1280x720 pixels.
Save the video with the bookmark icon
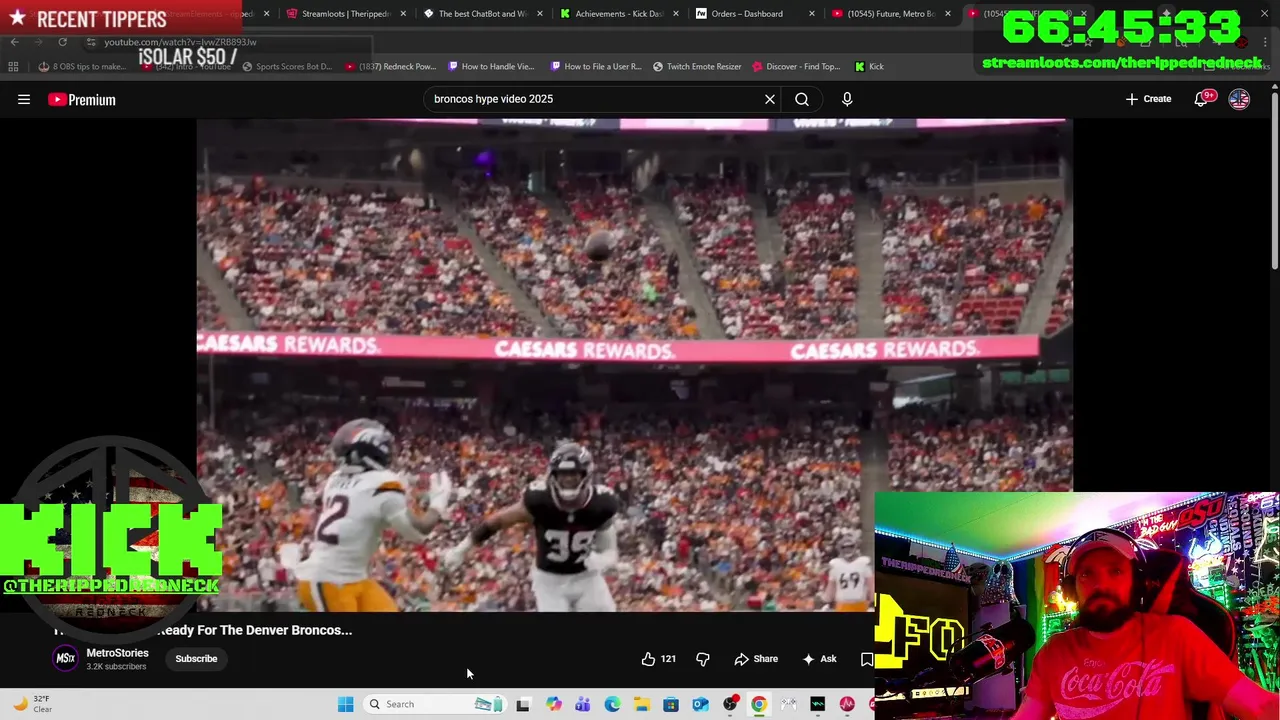pos(866,658)
